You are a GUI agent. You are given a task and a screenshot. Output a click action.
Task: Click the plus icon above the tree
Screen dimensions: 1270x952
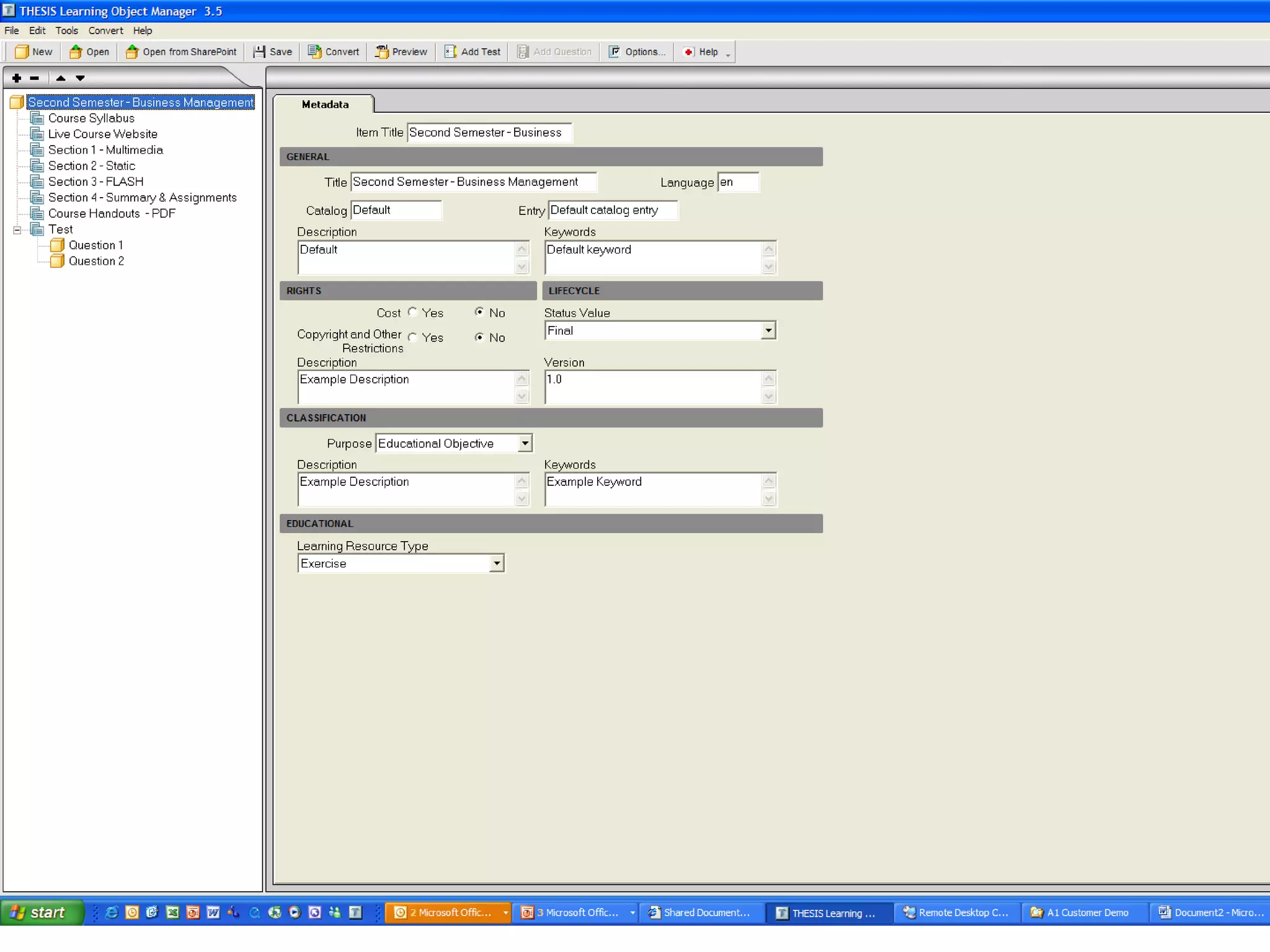tap(17, 78)
